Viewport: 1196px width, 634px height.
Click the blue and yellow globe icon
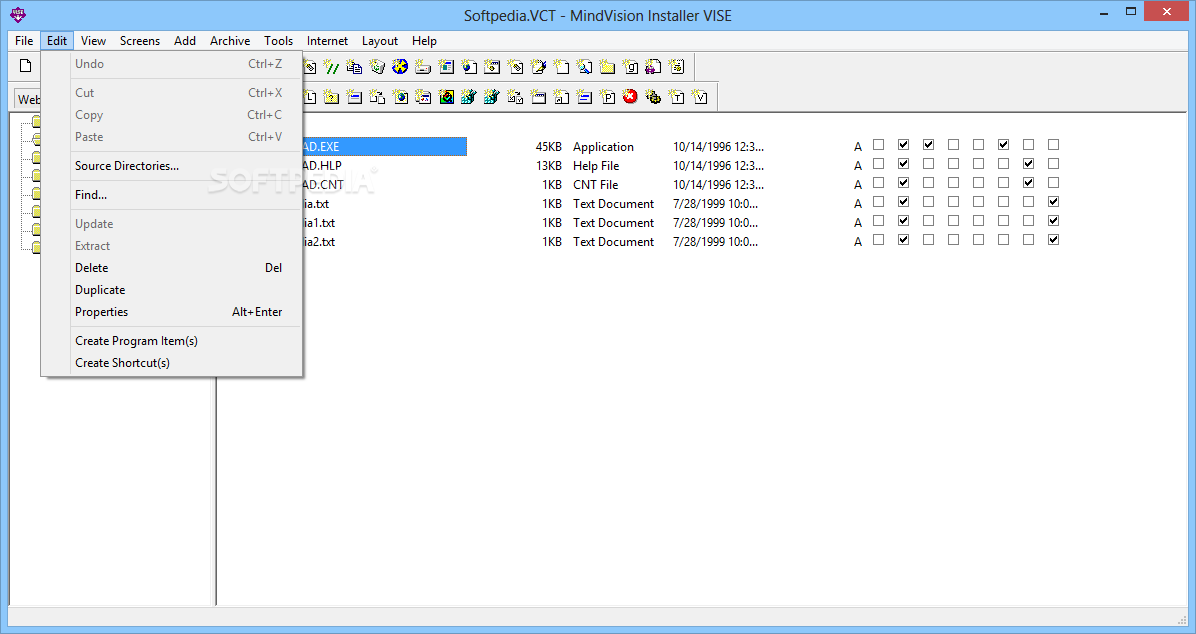tap(400, 67)
